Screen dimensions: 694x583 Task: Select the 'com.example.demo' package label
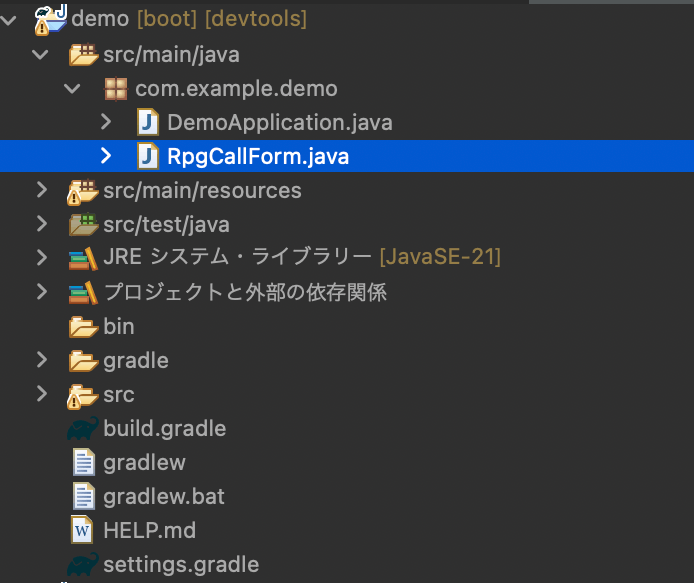[236, 89]
